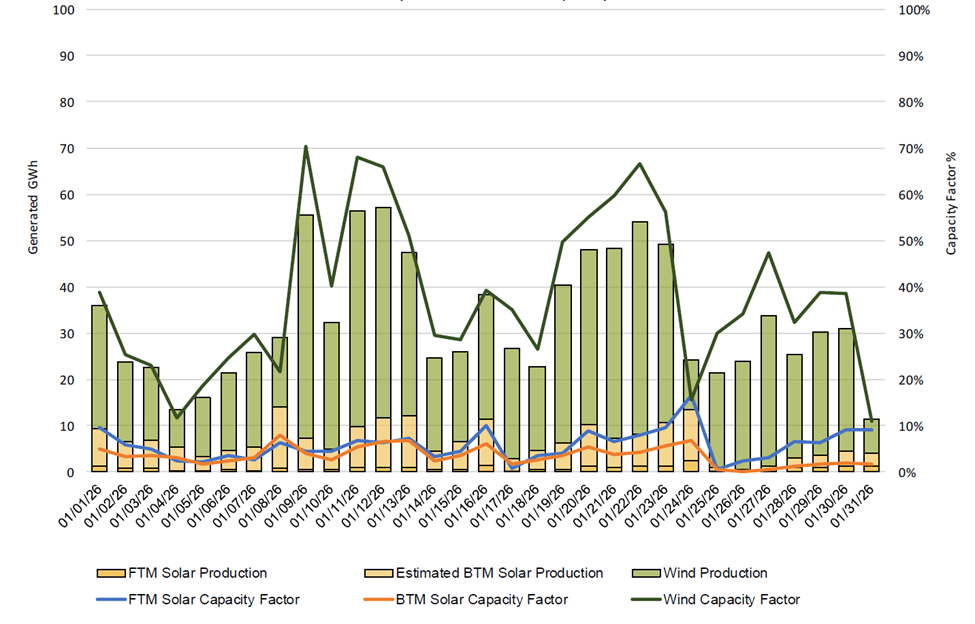Click the FTM solar line peak on 01/24/26

pyautogui.click(x=692, y=398)
